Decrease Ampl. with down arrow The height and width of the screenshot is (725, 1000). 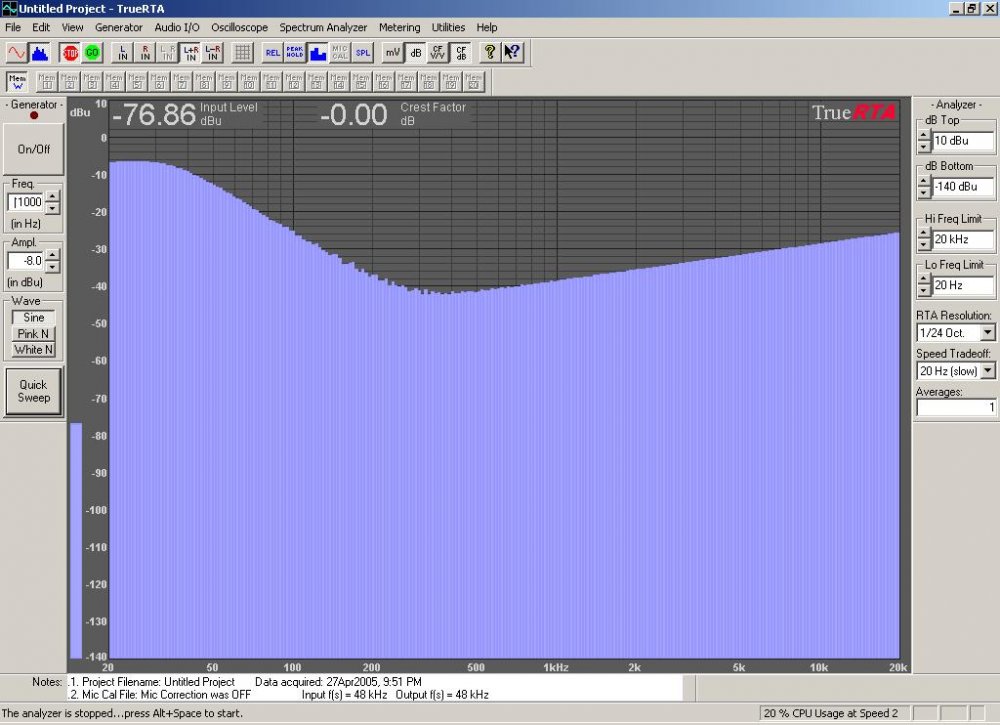coord(53,267)
